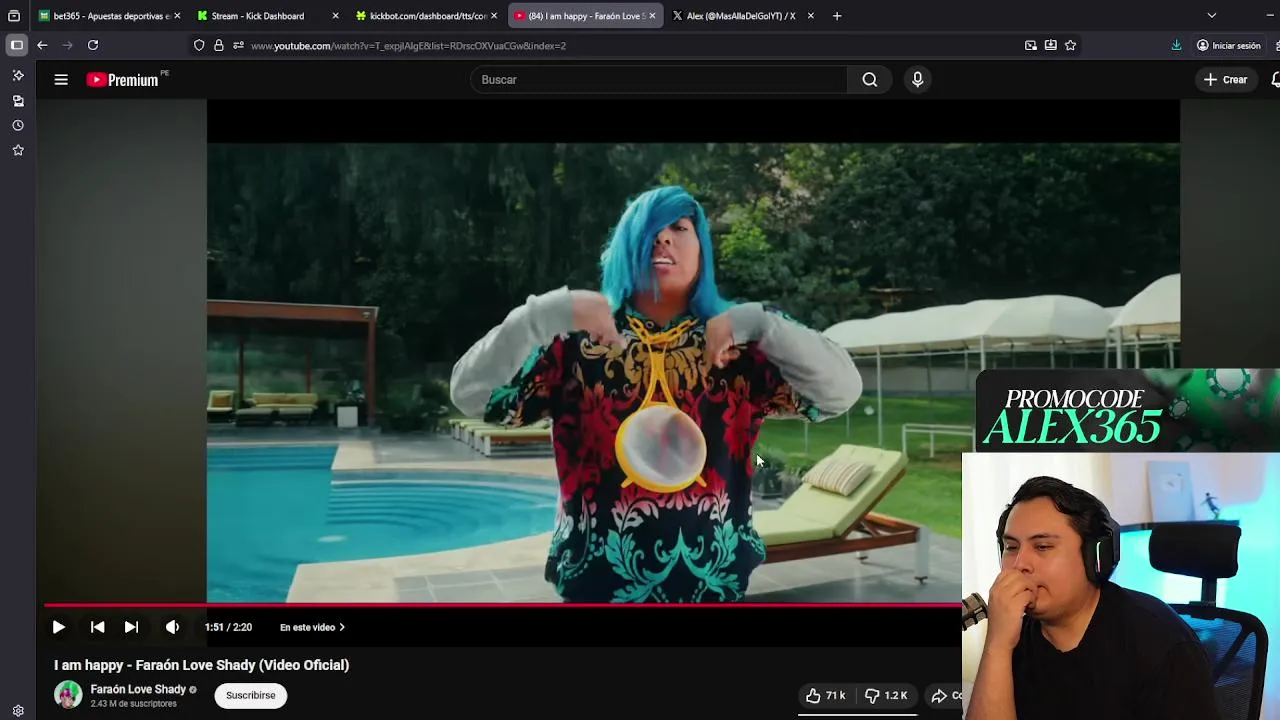Seek on the red video progress bar
Image resolution: width=1280 pixels, height=720 pixels.
[x=502, y=605]
